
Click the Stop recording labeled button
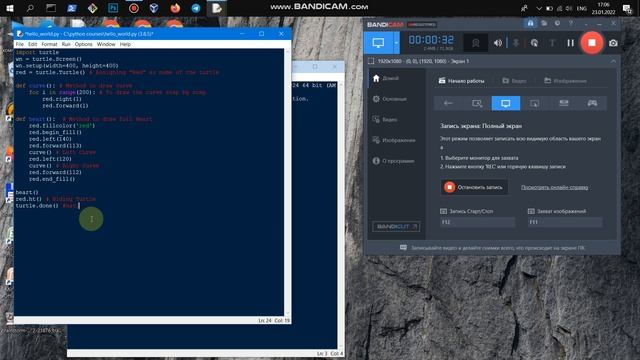pyautogui.click(x=474, y=187)
